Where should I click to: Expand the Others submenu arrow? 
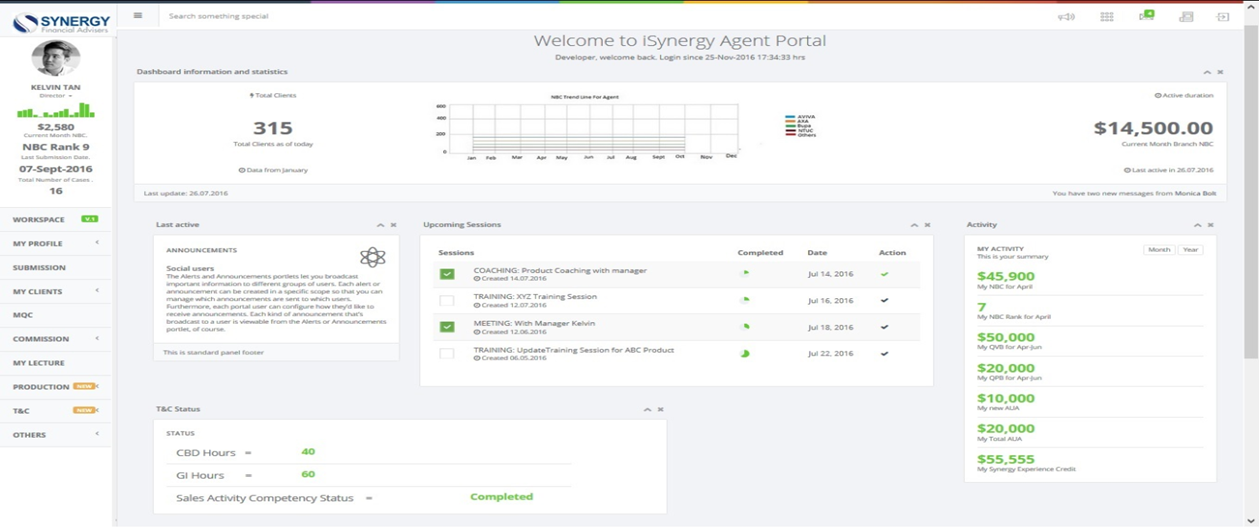pyautogui.click(x=97, y=435)
